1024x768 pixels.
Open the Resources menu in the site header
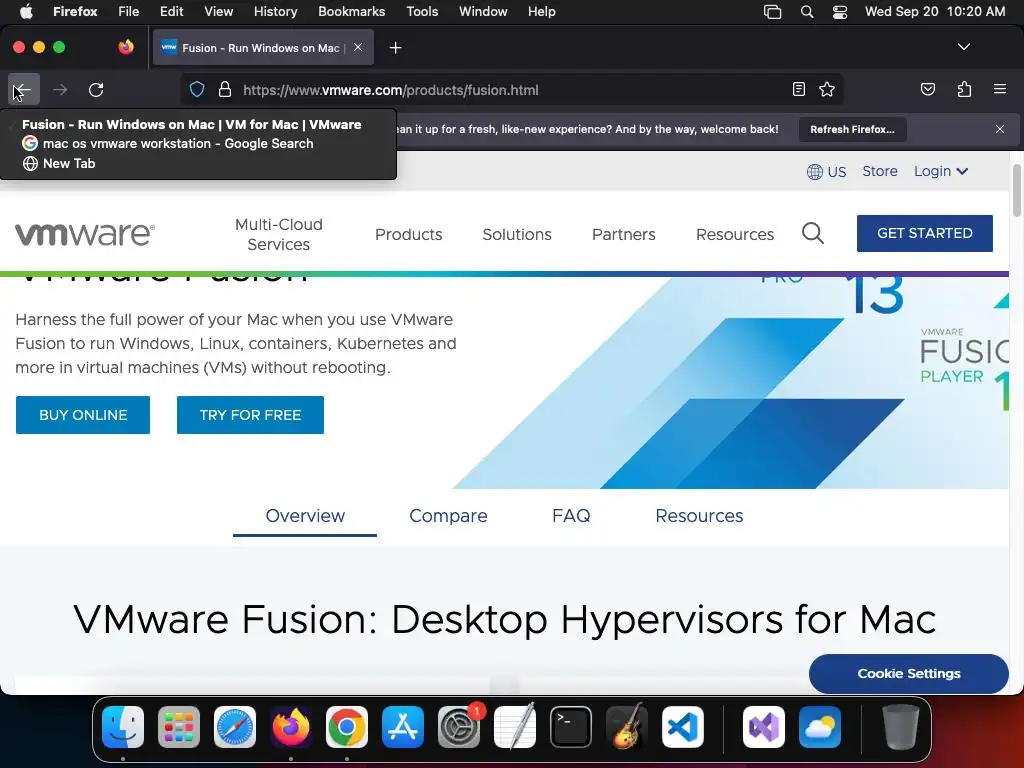735,234
